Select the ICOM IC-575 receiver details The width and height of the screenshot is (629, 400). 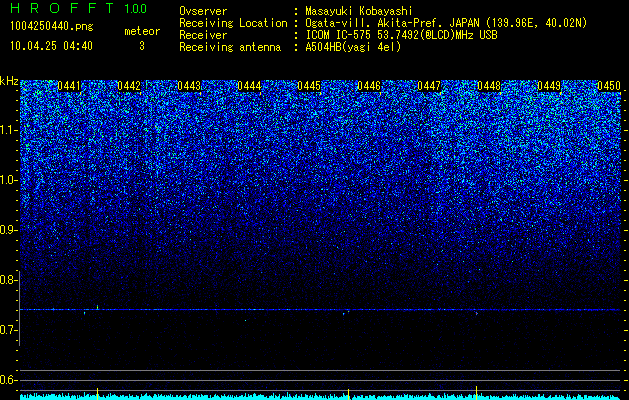click(401, 35)
